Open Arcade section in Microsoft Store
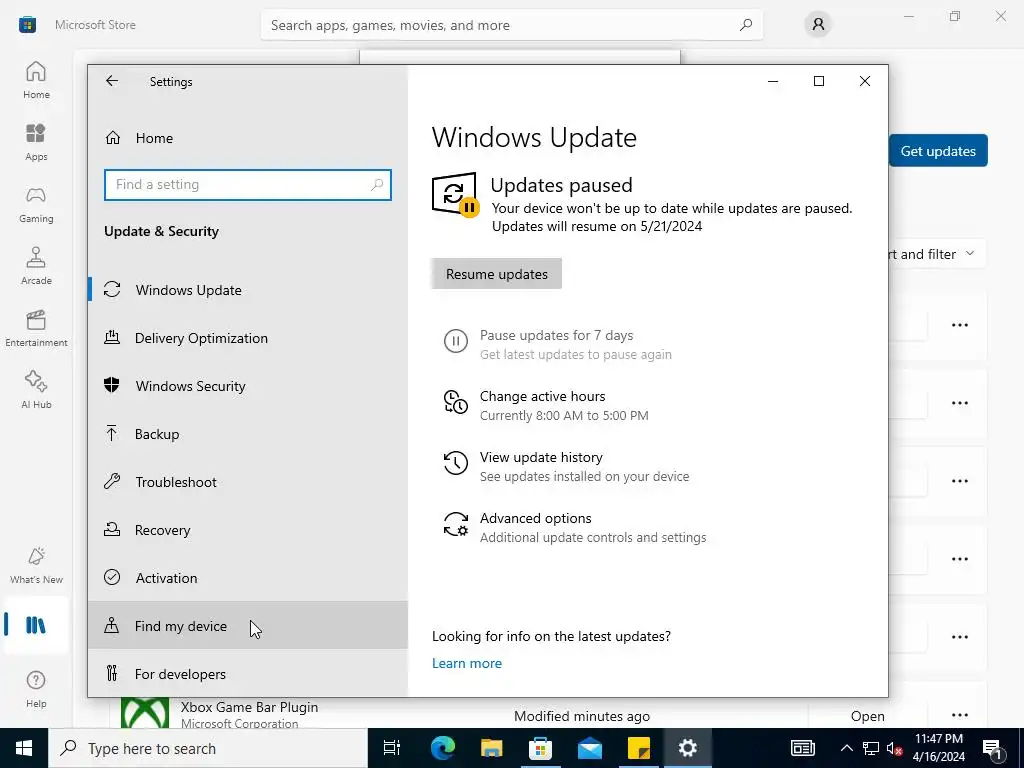Viewport: 1024px width, 768px height. [x=36, y=266]
